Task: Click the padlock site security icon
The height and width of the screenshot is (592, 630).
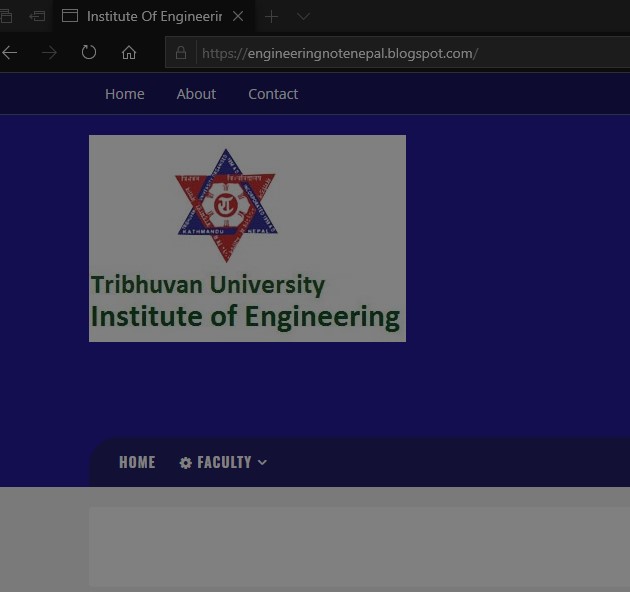Action: pos(181,53)
